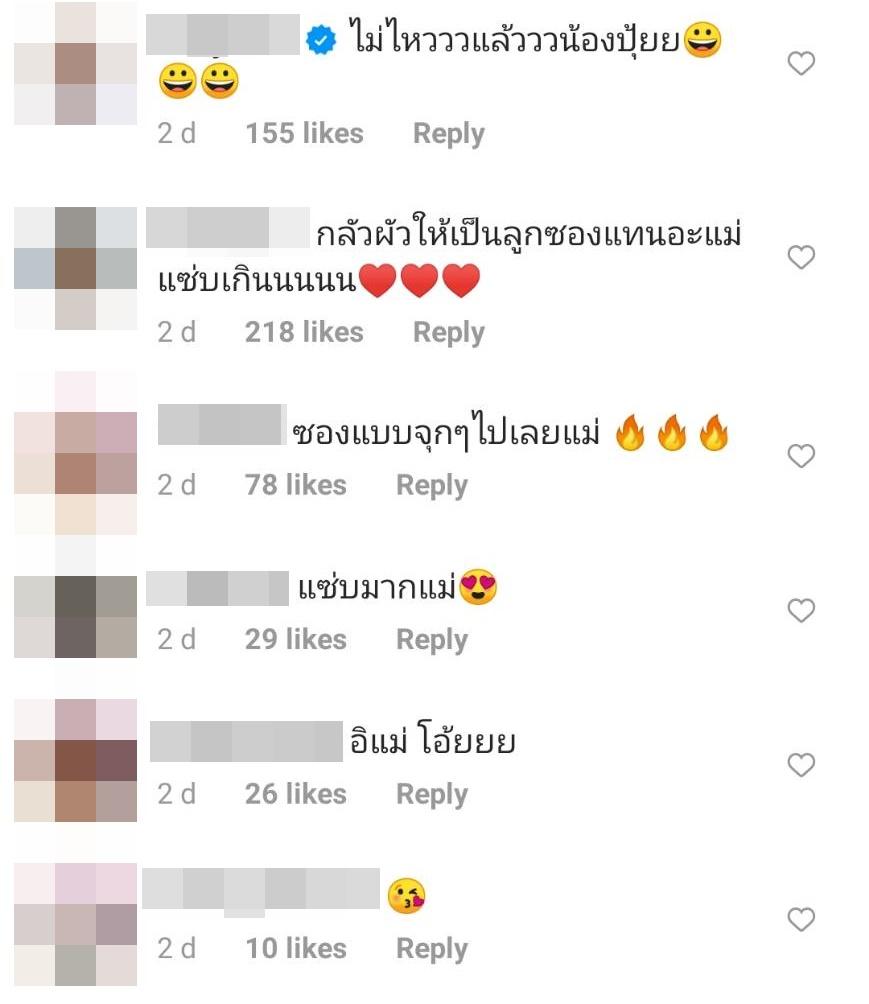This screenshot has width=869, height=1004.
Task: Reply to the 29 likes comment
Action: (432, 640)
